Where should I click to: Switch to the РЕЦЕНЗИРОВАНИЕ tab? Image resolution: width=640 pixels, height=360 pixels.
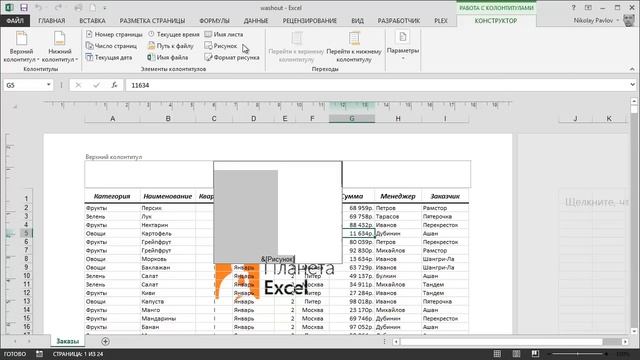click(x=309, y=20)
